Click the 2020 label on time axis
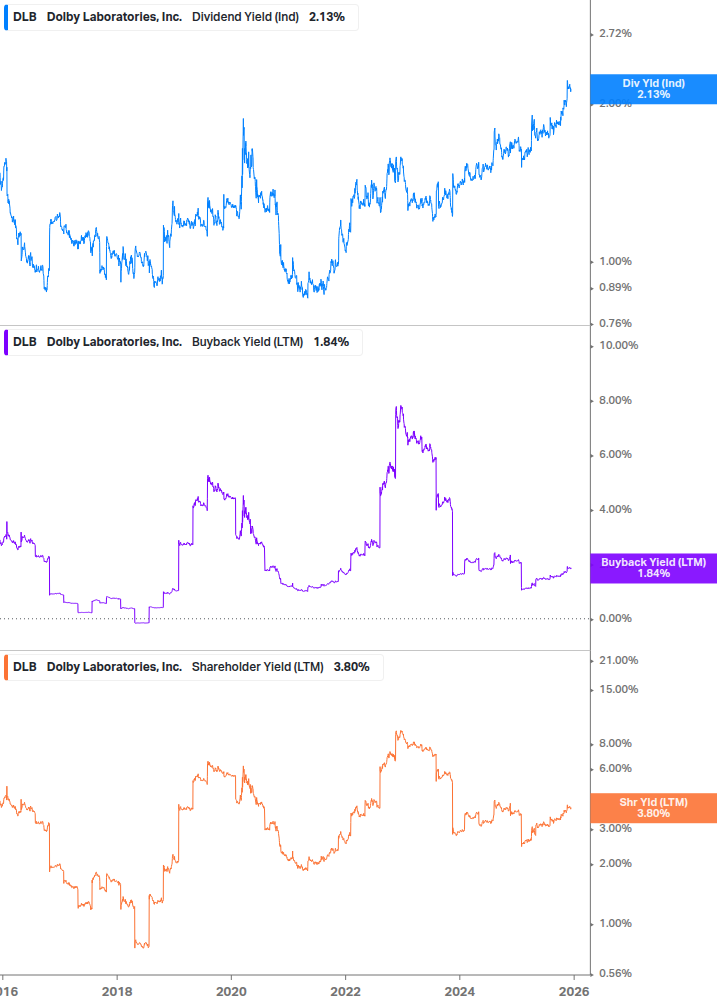The width and height of the screenshot is (717, 1005). pos(231,992)
